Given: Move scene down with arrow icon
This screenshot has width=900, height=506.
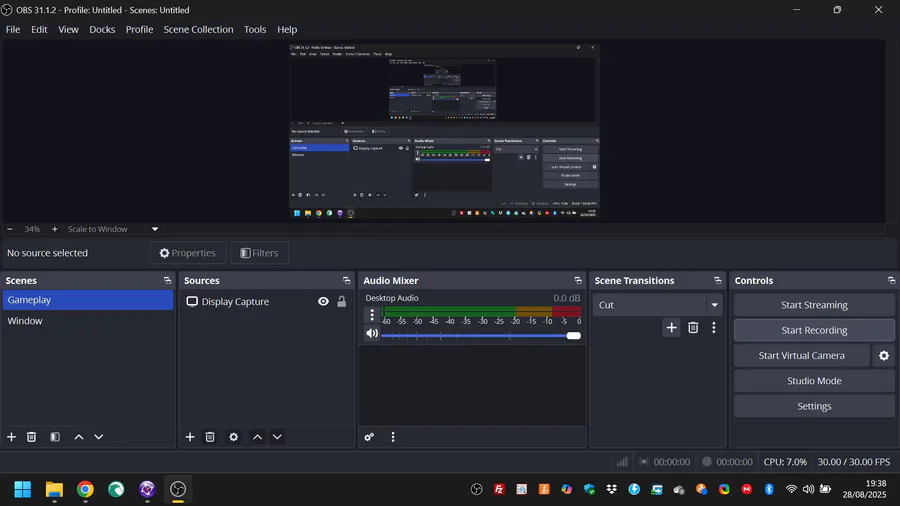Looking at the screenshot, I should [x=99, y=437].
